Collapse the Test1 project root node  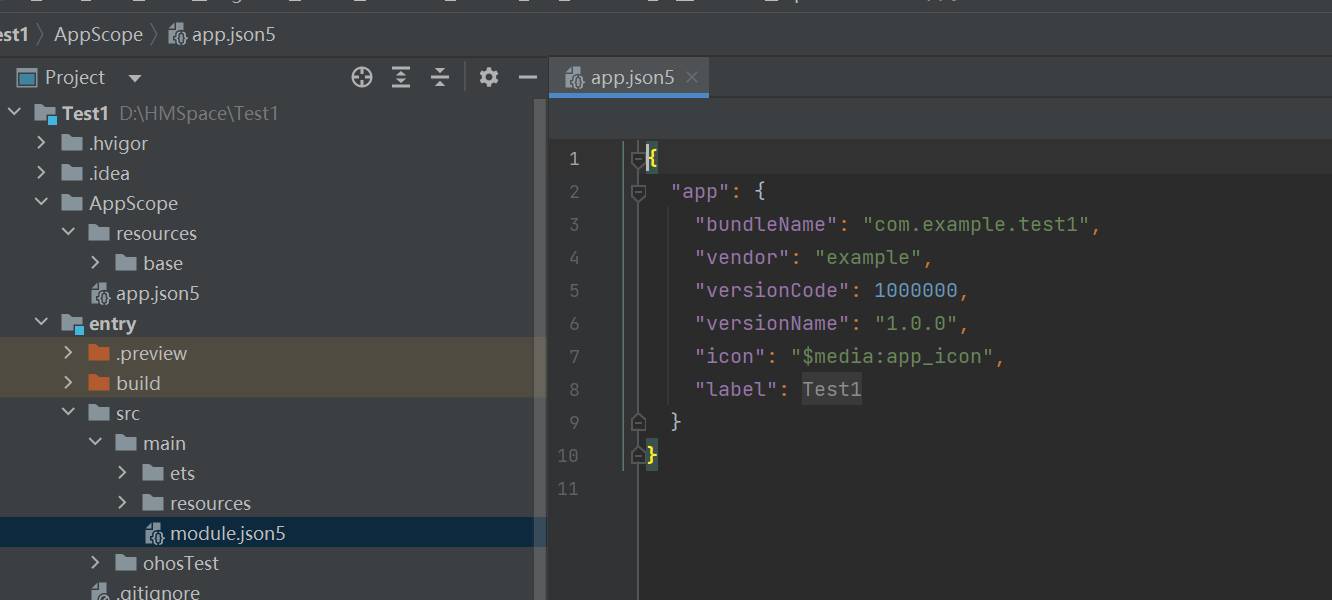(14, 113)
